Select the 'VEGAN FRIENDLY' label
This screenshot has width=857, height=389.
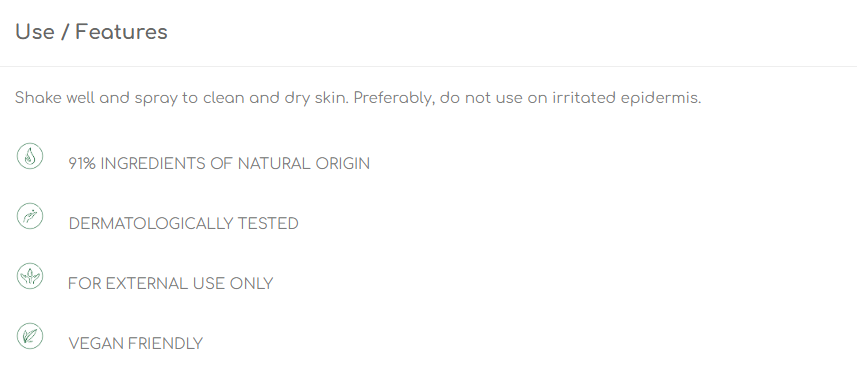pos(136,344)
